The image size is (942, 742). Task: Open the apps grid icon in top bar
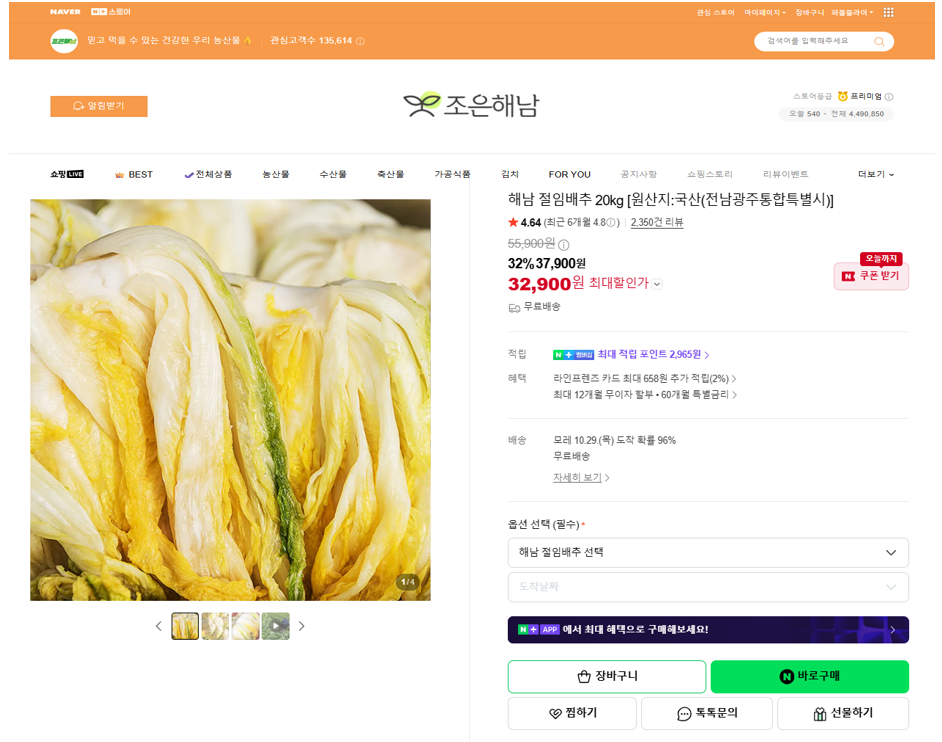[x=889, y=12]
